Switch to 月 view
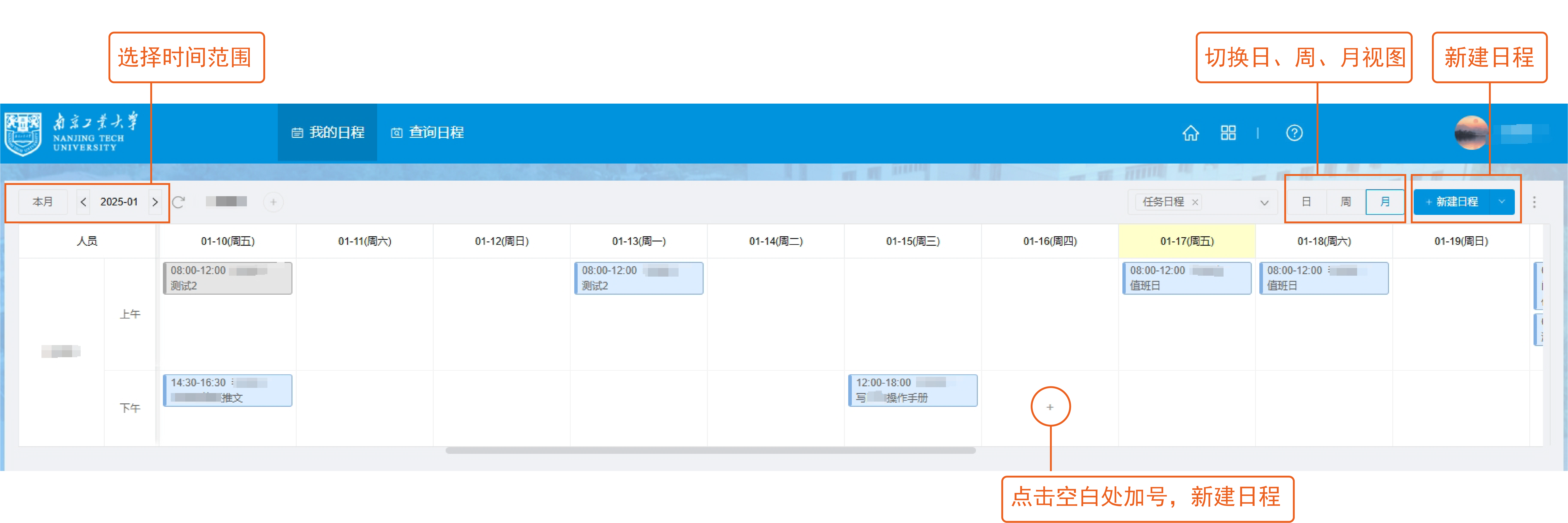The width and height of the screenshot is (1568, 523). pos(1385,202)
